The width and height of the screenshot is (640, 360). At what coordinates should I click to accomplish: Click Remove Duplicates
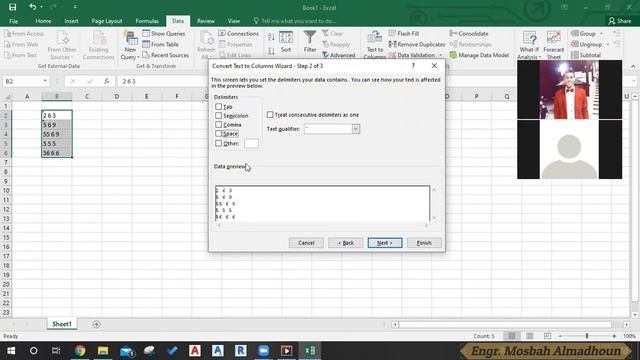[x=417, y=44]
